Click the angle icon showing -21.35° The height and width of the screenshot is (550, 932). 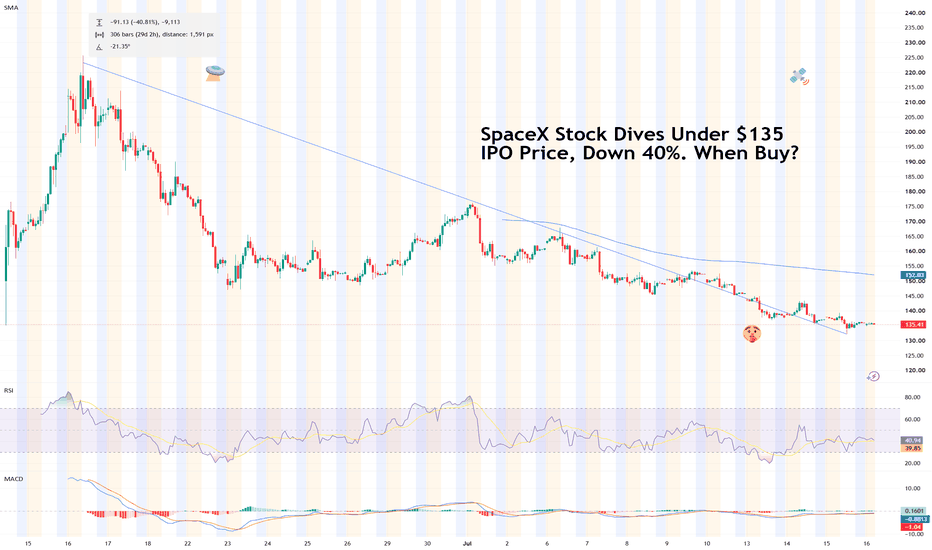click(x=99, y=46)
